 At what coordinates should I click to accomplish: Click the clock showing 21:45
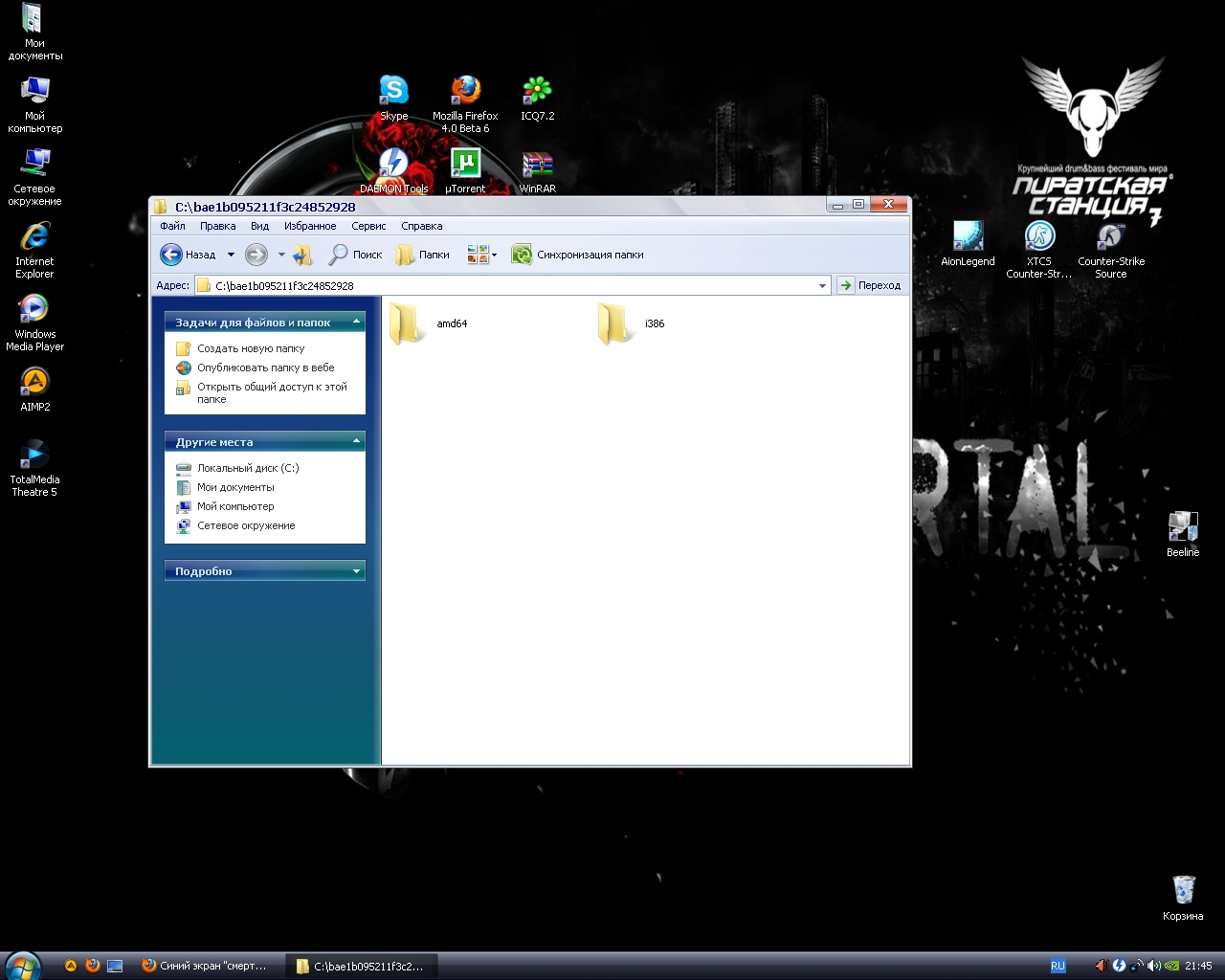(x=1198, y=967)
